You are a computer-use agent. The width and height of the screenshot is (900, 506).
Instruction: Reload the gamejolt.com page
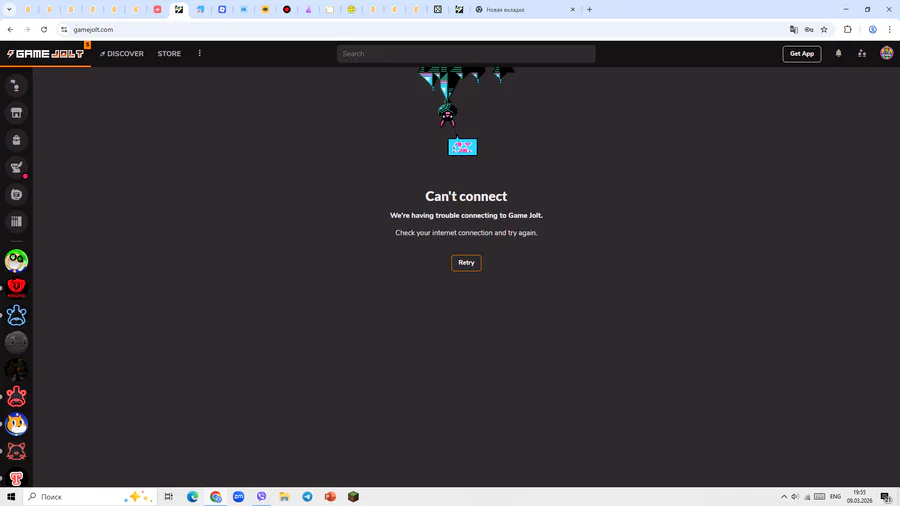pos(44,29)
